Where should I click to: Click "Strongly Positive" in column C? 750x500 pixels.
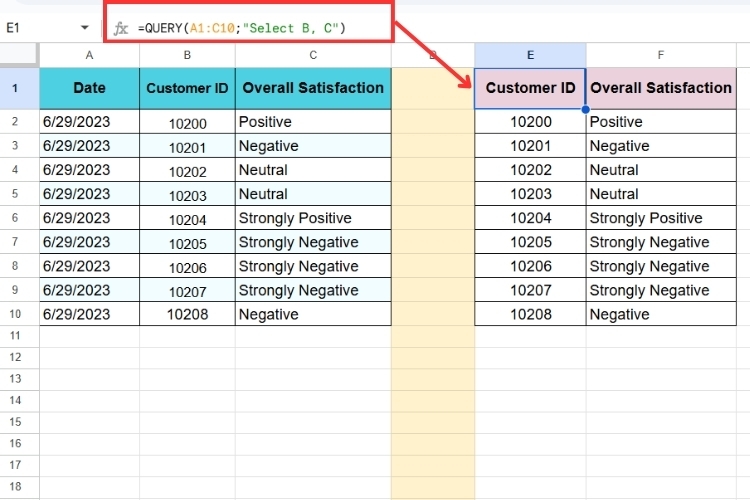(x=313, y=218)
